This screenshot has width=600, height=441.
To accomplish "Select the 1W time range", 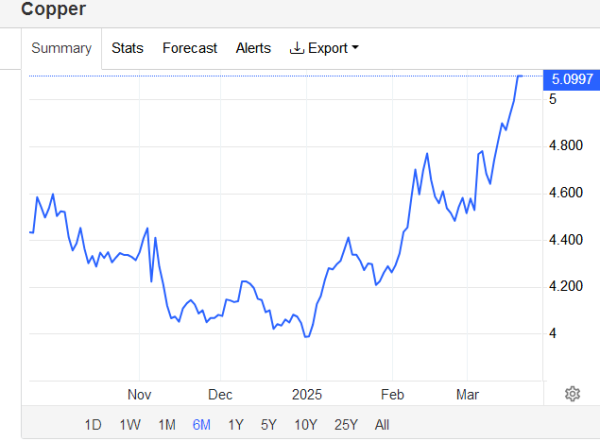I will [130, 424].
